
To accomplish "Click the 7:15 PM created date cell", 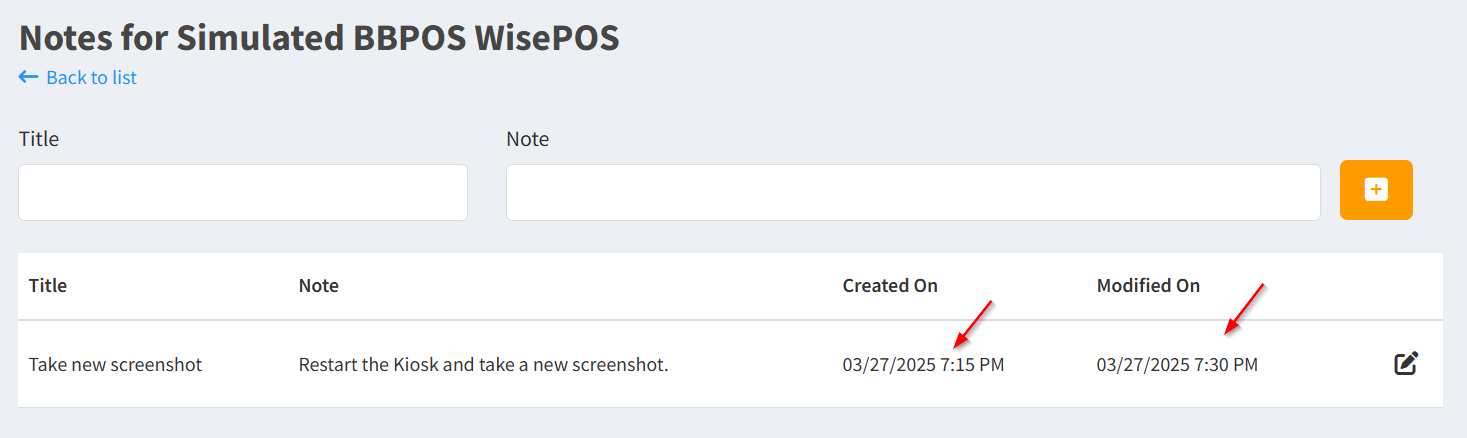I will 923,365.
